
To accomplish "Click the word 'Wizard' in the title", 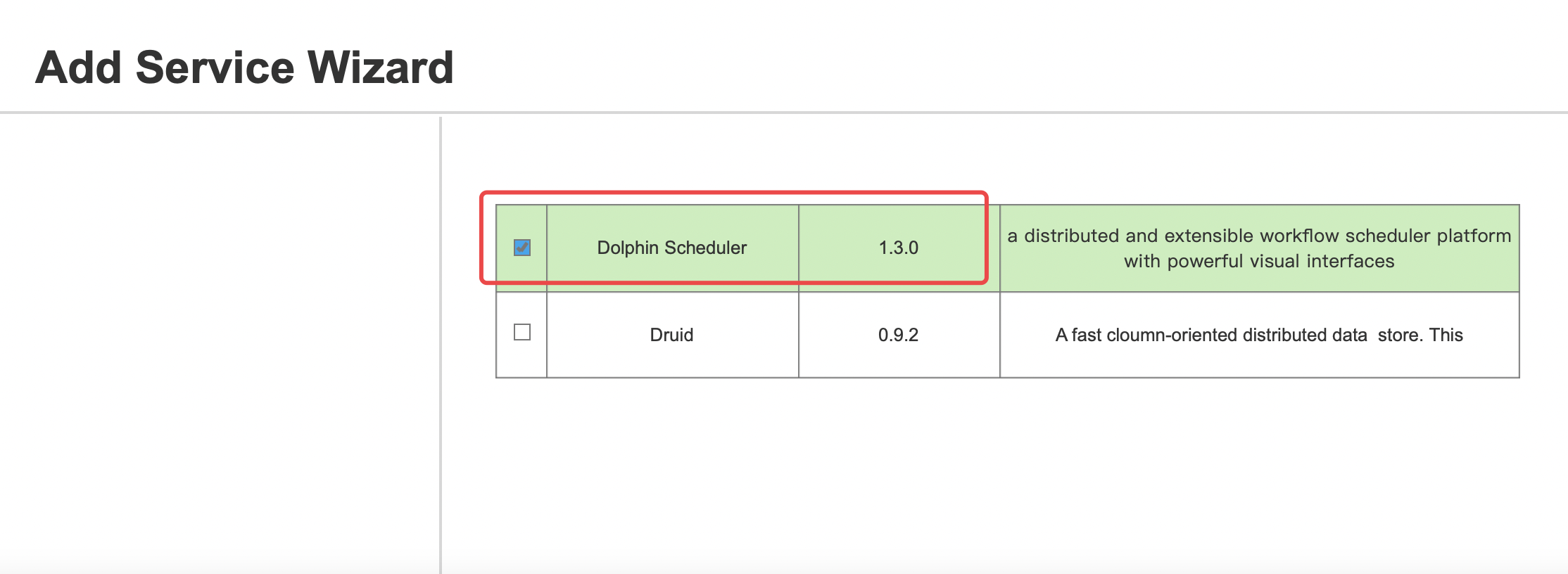I will tap(381, 68).
